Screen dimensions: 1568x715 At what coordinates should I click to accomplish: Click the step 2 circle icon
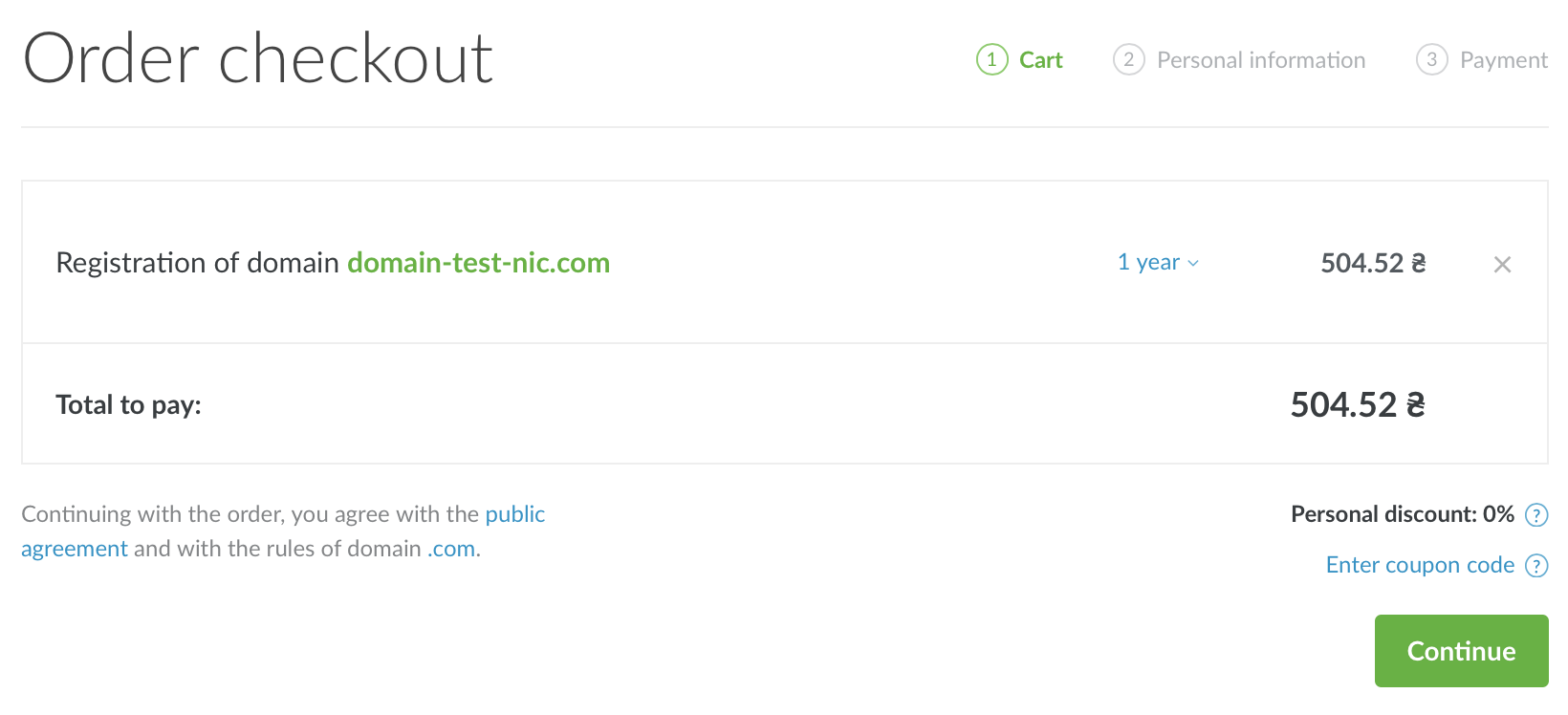(x=1128, y=60)
